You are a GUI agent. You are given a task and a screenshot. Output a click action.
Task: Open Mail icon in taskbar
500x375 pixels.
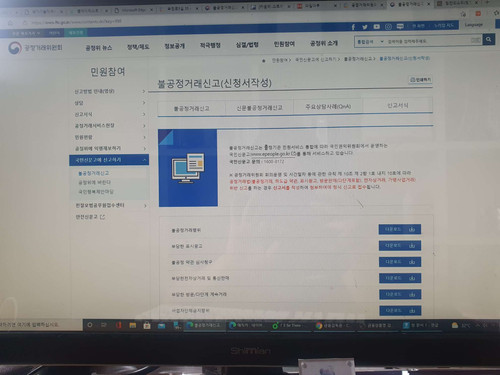pos(162,326)
